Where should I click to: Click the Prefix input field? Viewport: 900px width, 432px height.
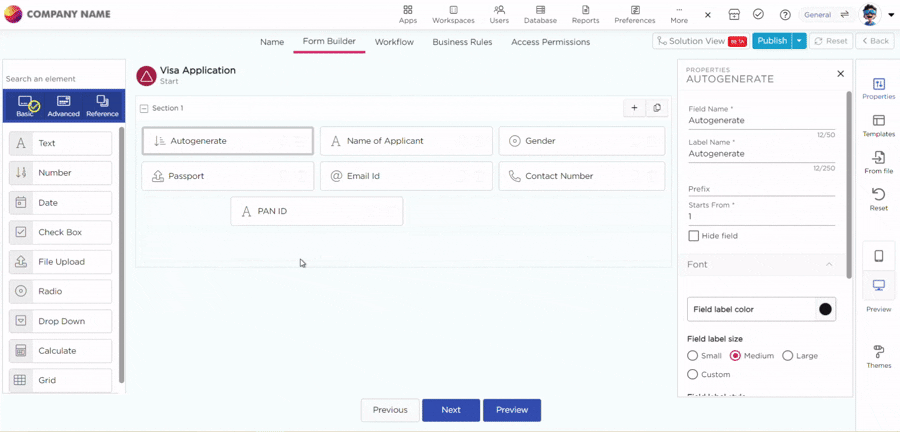(x=760, y=189)
